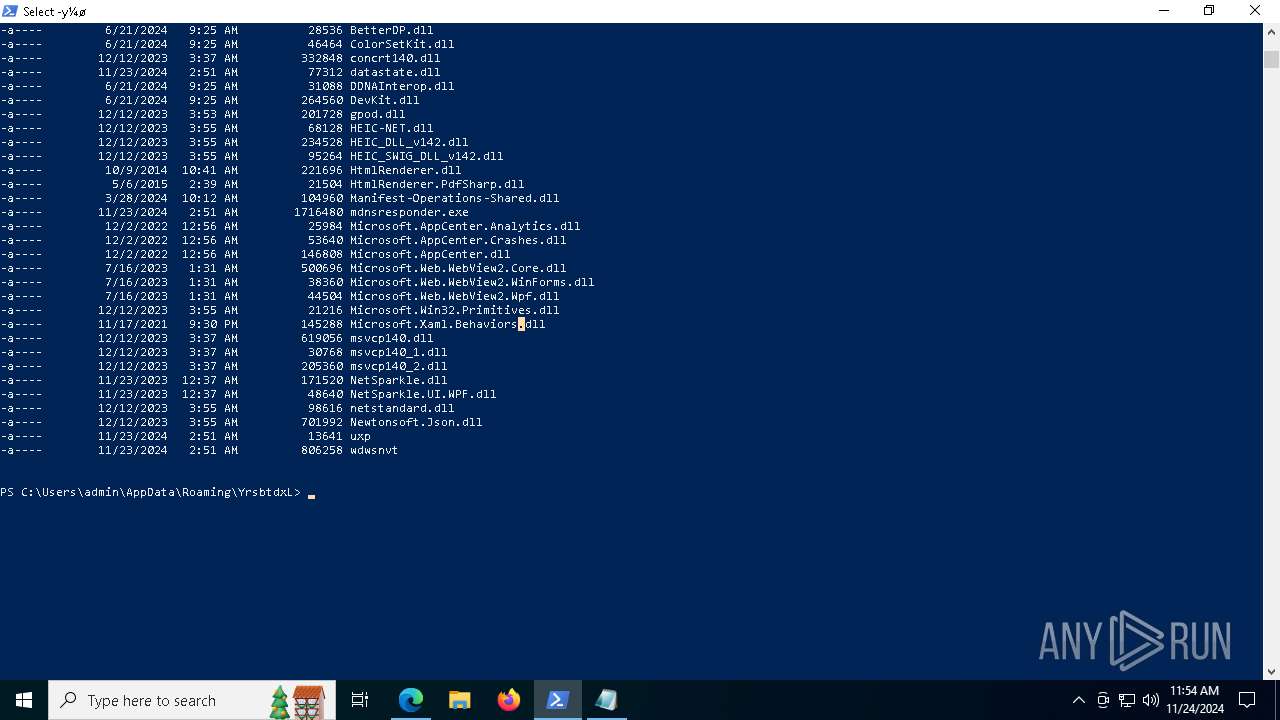The width and height of the screenshot is (1280, 720).
Task: Click the date 3/28/2024 in the listing
Action: click(x=136, y=198)
